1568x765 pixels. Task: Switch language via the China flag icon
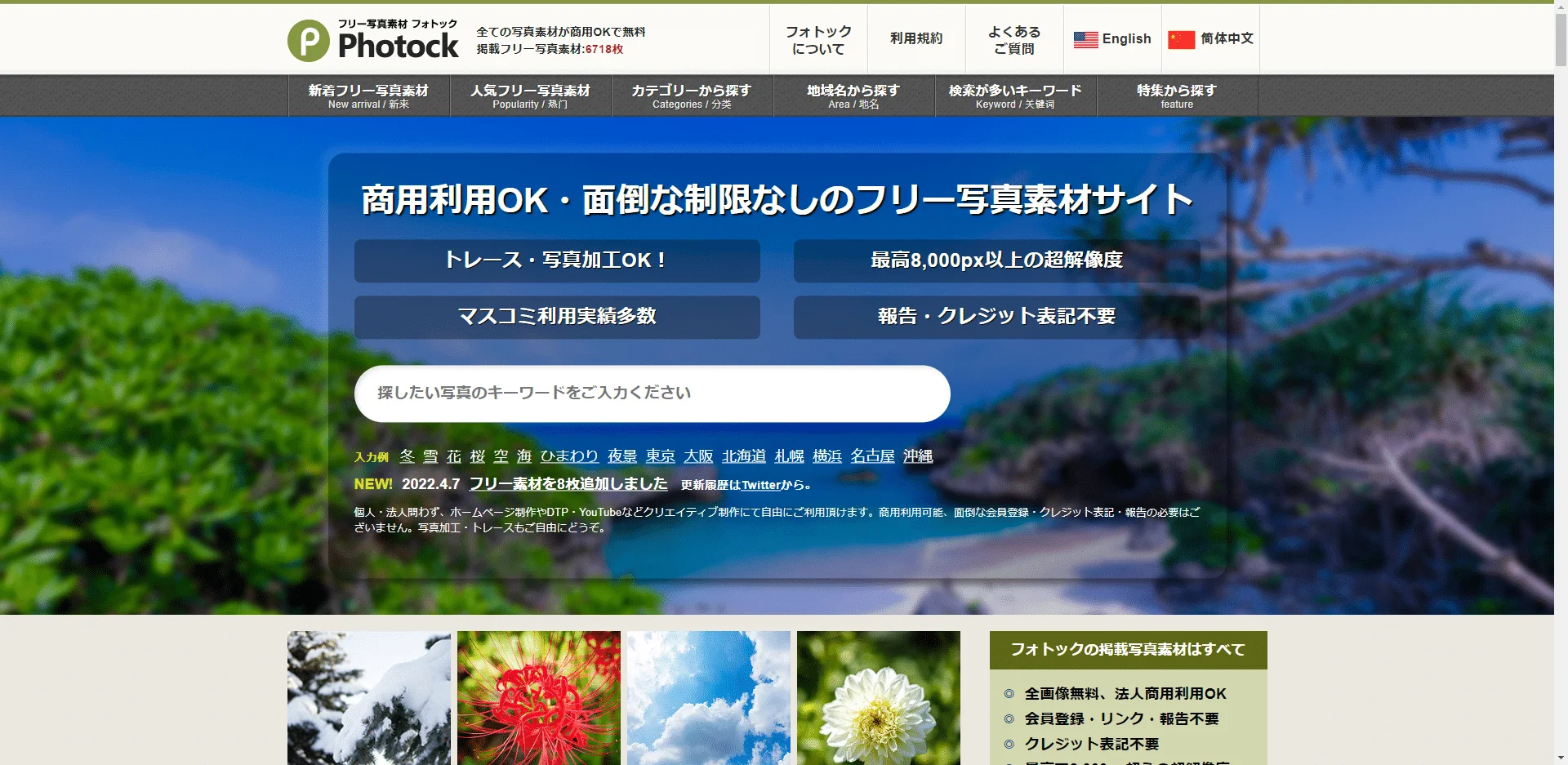(1181, 39)
